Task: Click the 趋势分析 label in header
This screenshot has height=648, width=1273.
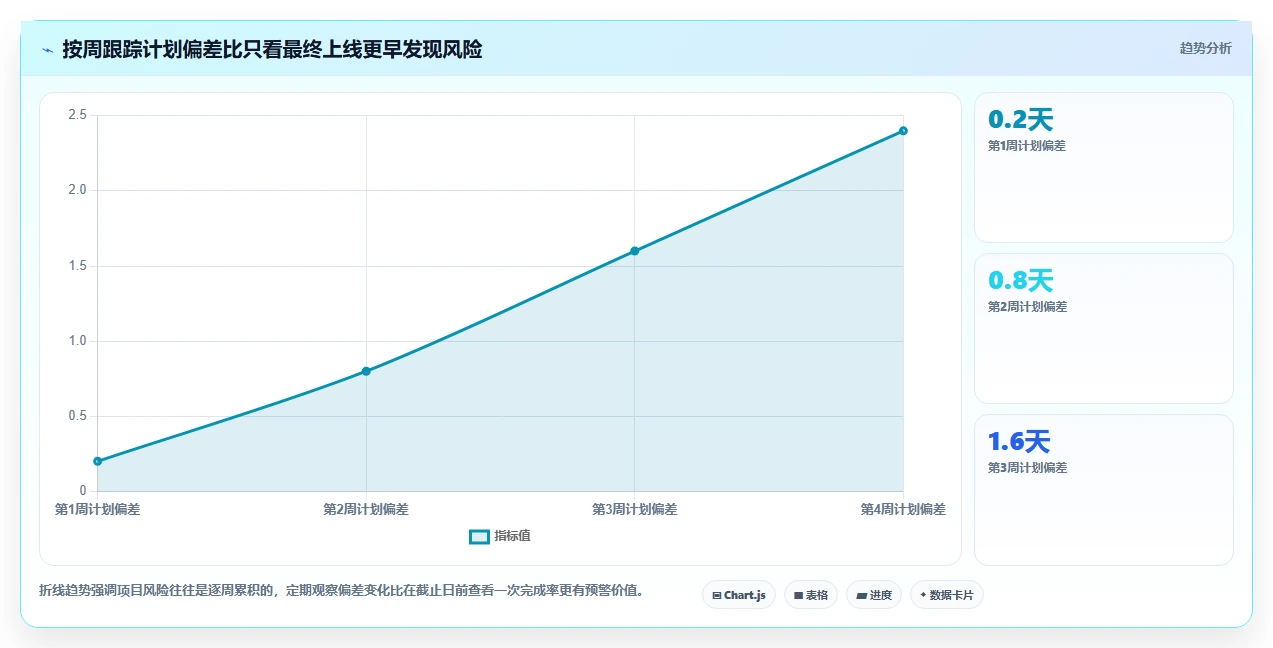Action: click(x=1205, y=48)
